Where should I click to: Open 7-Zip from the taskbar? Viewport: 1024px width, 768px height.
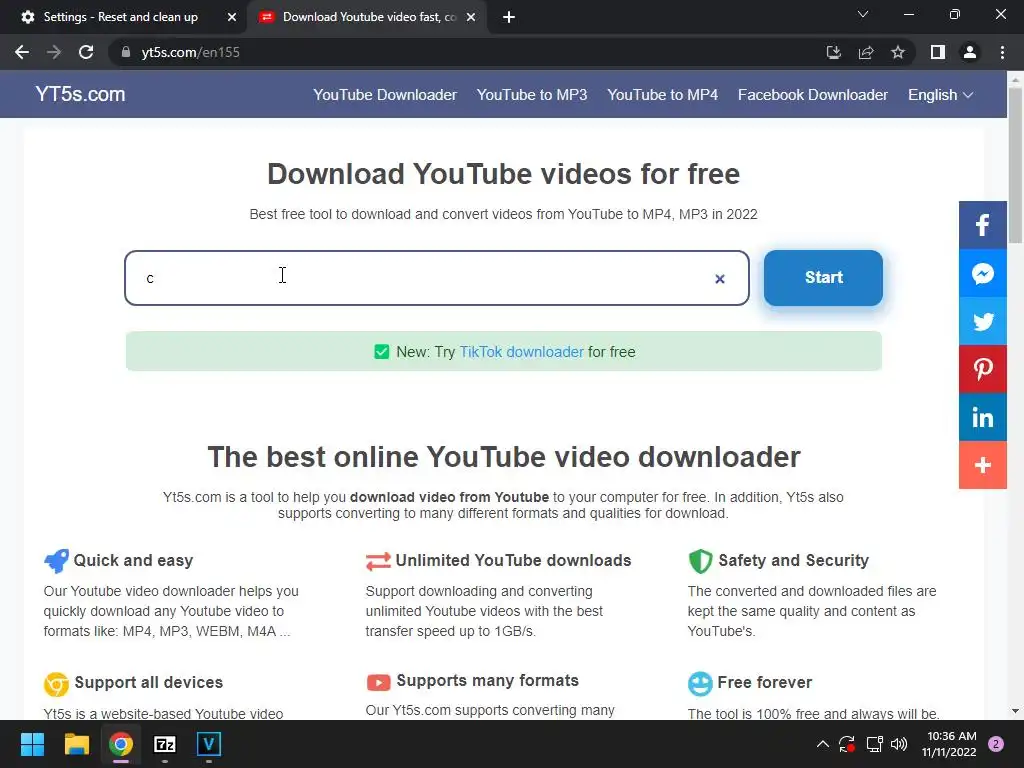coord(165,744)
